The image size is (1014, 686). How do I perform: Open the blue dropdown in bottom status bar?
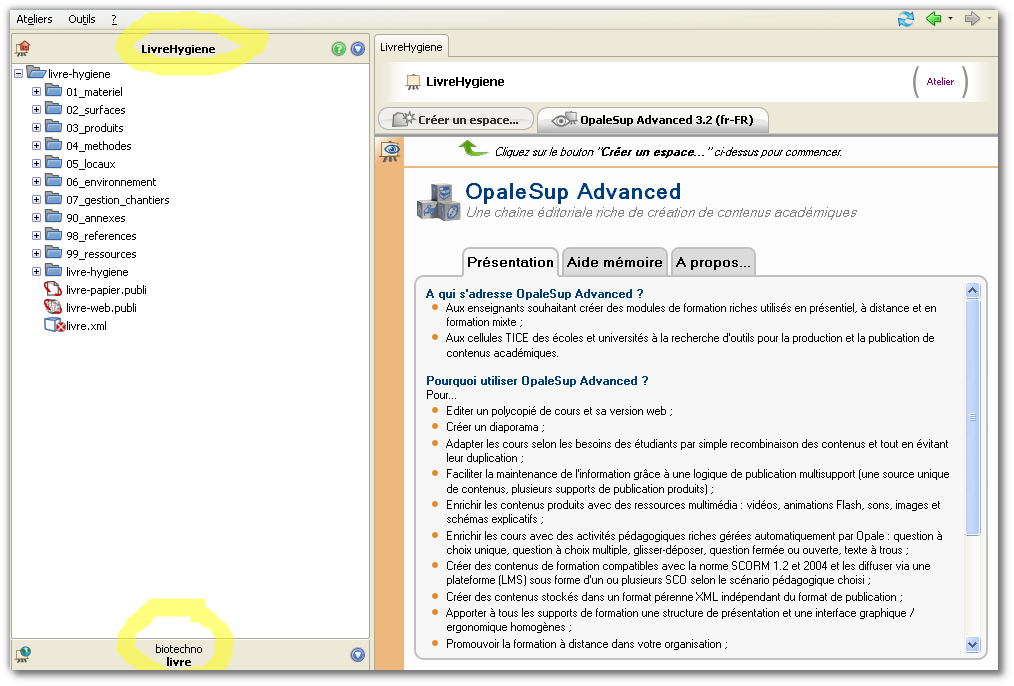(x=358, y=655)
